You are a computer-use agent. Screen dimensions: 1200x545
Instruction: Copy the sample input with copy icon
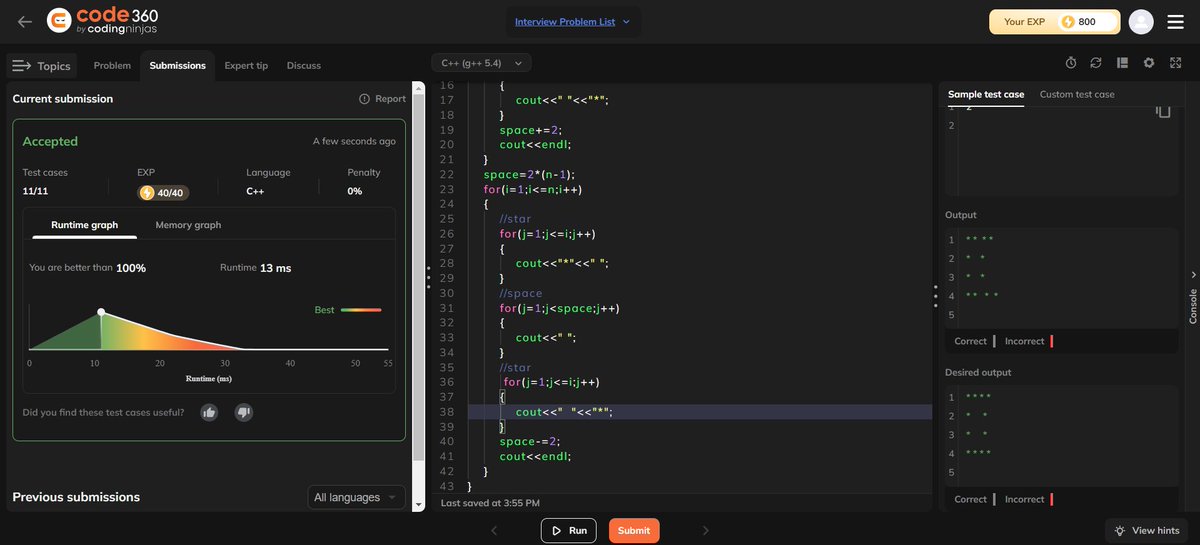pos(1162,110)
